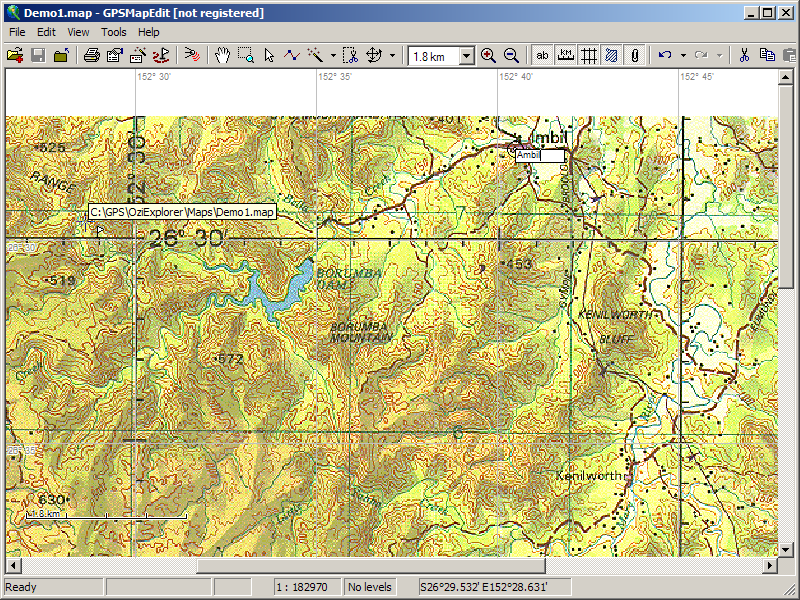The width and height of the screenshot is (800, 600).
Task: Open the File menu
Action: tap(17, 32)
